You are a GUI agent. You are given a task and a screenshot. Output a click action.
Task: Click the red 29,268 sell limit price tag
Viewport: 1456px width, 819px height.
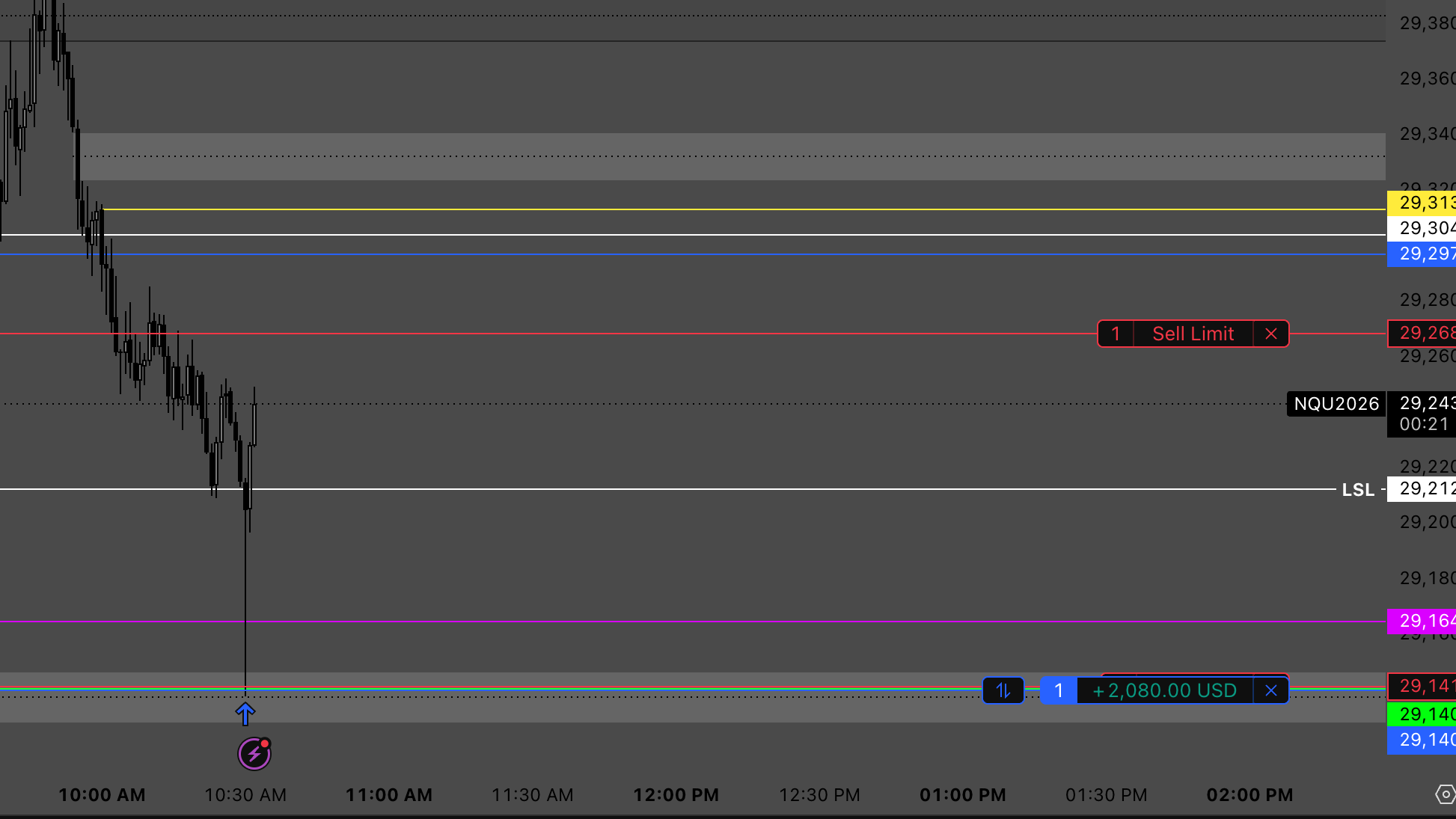pyautogui.click(x=1422, y=334)
